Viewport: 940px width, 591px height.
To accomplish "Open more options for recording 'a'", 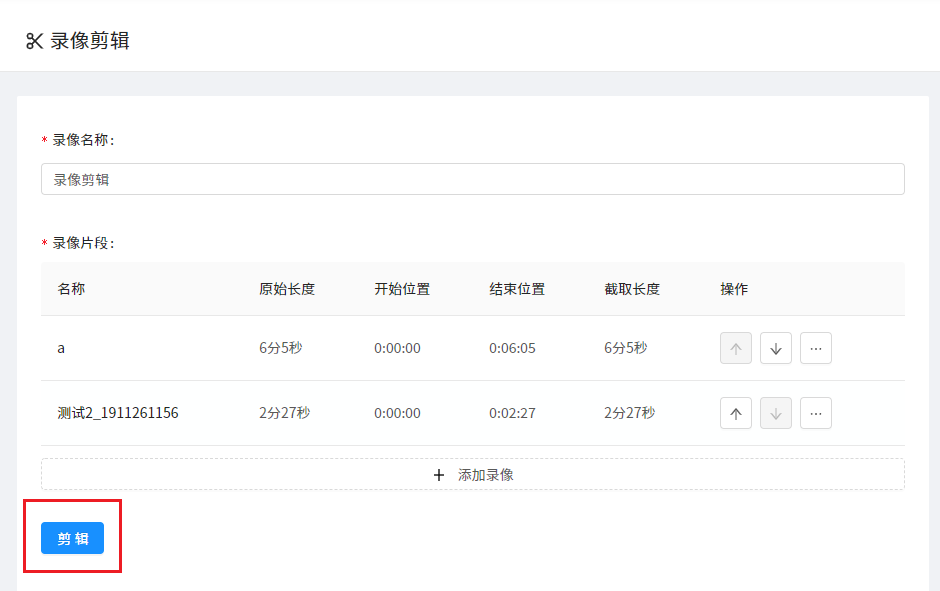I will 816,348.
